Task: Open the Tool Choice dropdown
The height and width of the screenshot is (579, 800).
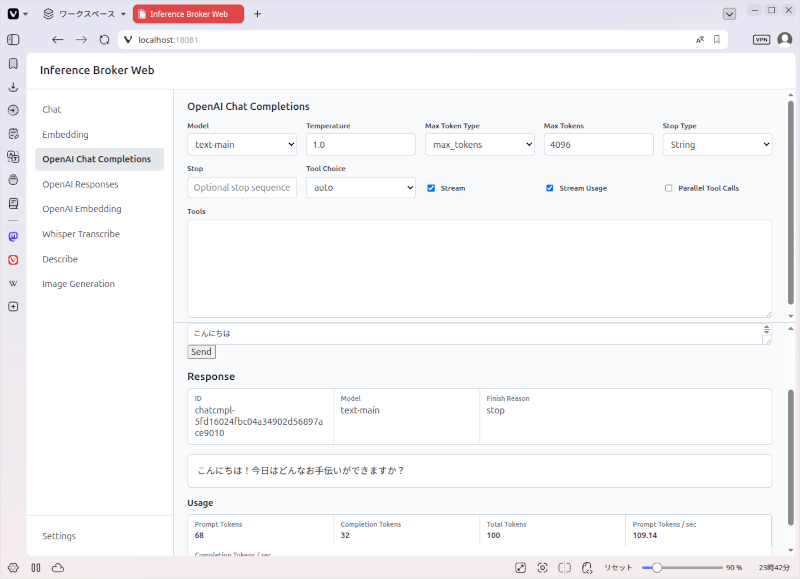Action: (361, 188)
